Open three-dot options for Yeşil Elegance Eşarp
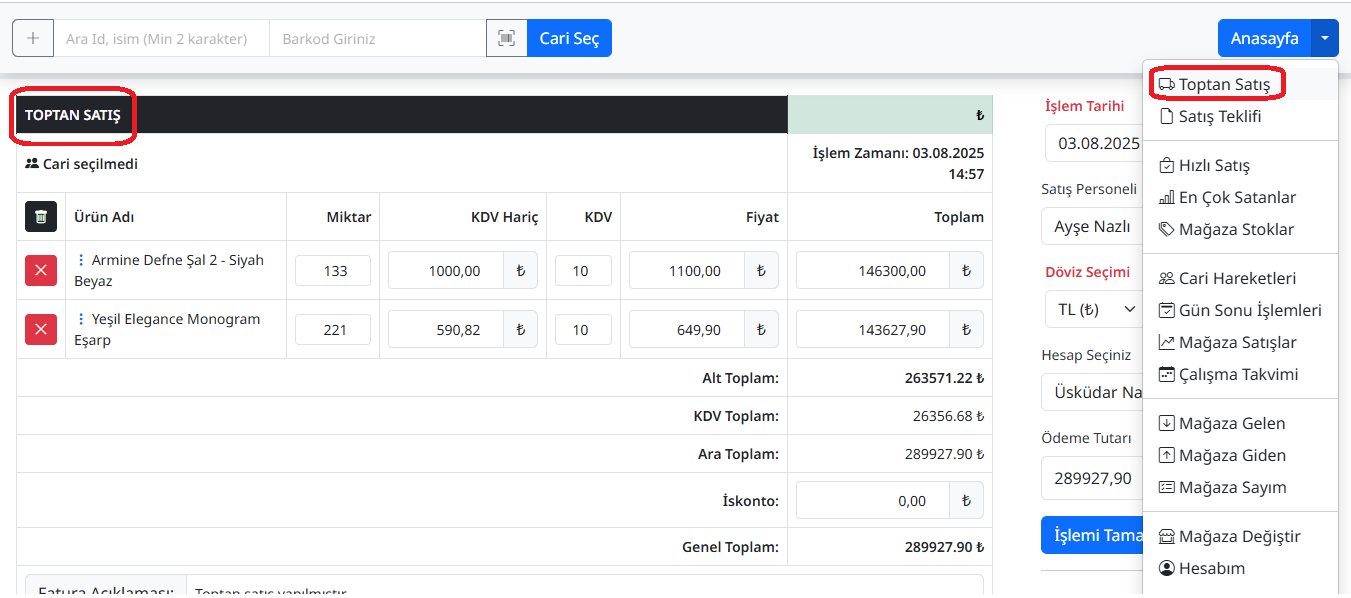Viewport: 1351px width, 598px height. (81, 319)
